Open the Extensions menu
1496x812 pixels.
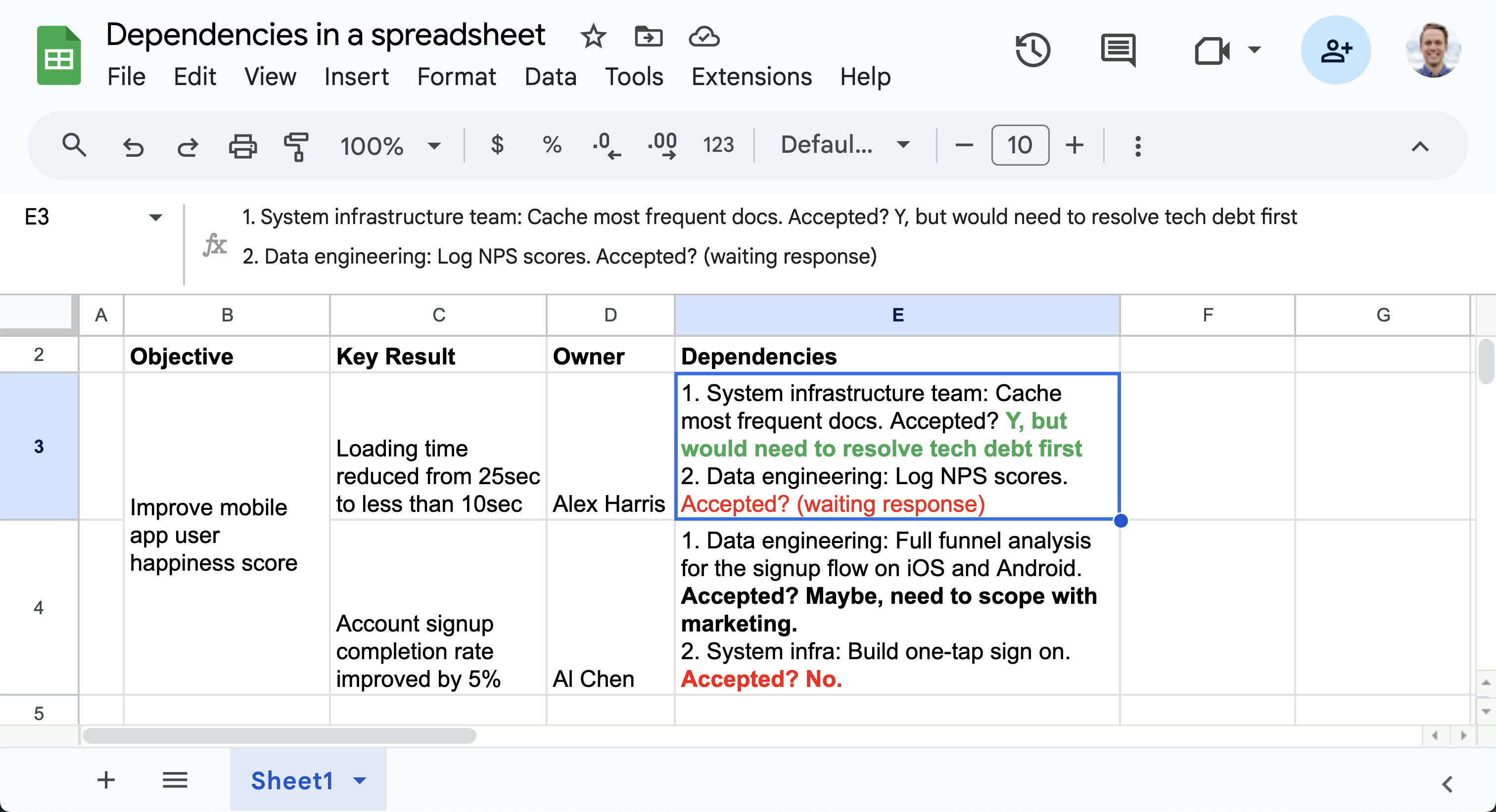751,77
